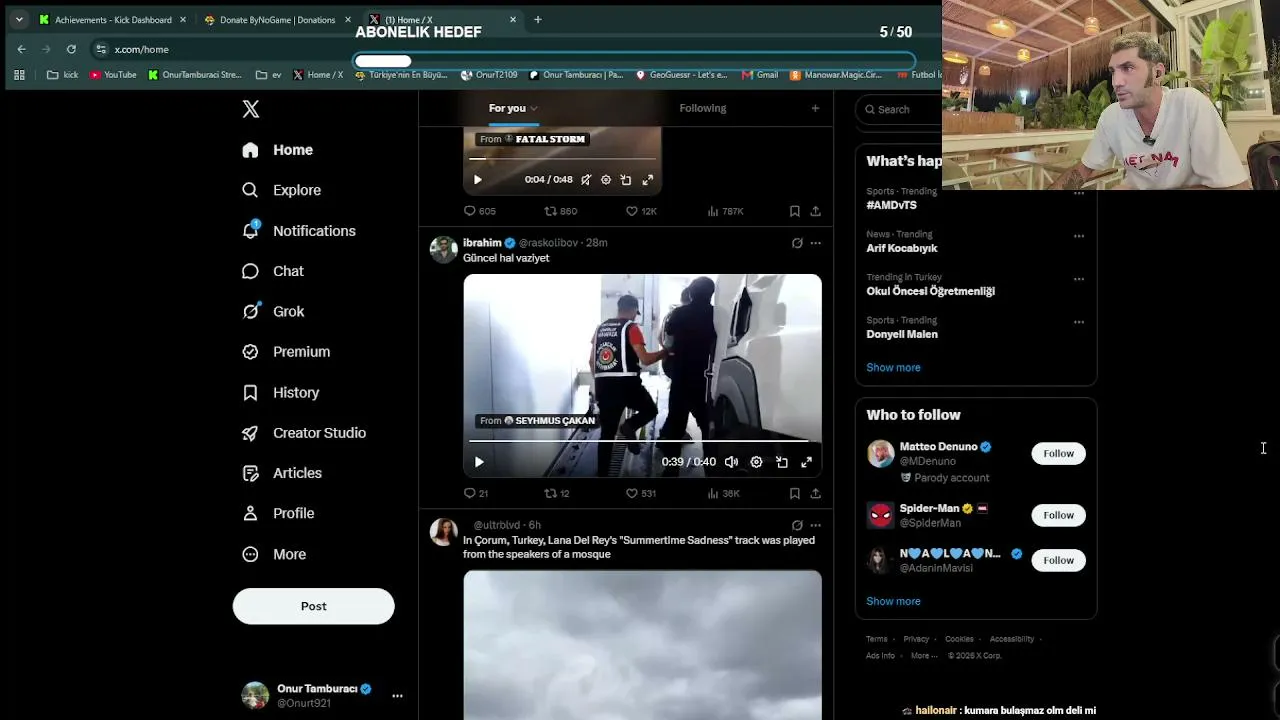Reload the page in the browser

(71, 49)
